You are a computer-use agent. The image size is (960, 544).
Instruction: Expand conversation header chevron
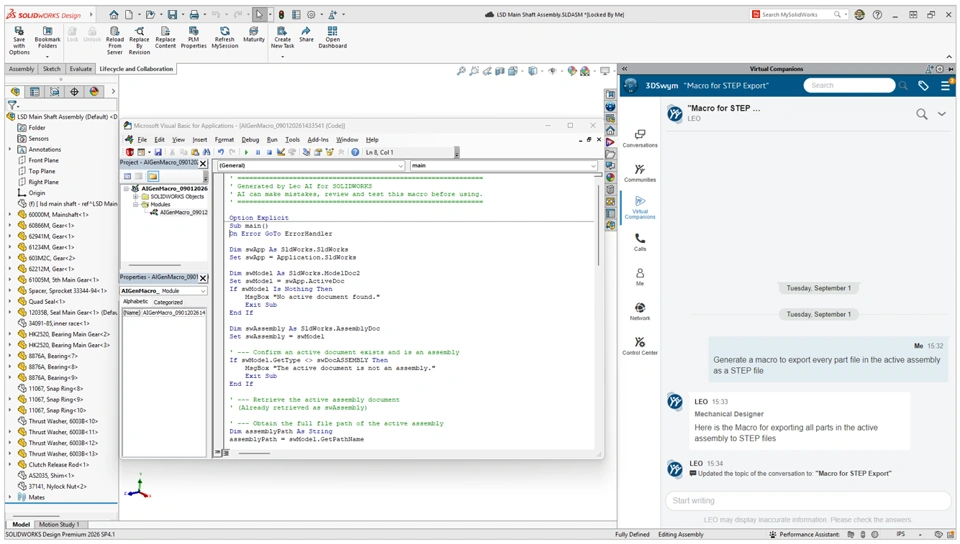tap(942, 114)
